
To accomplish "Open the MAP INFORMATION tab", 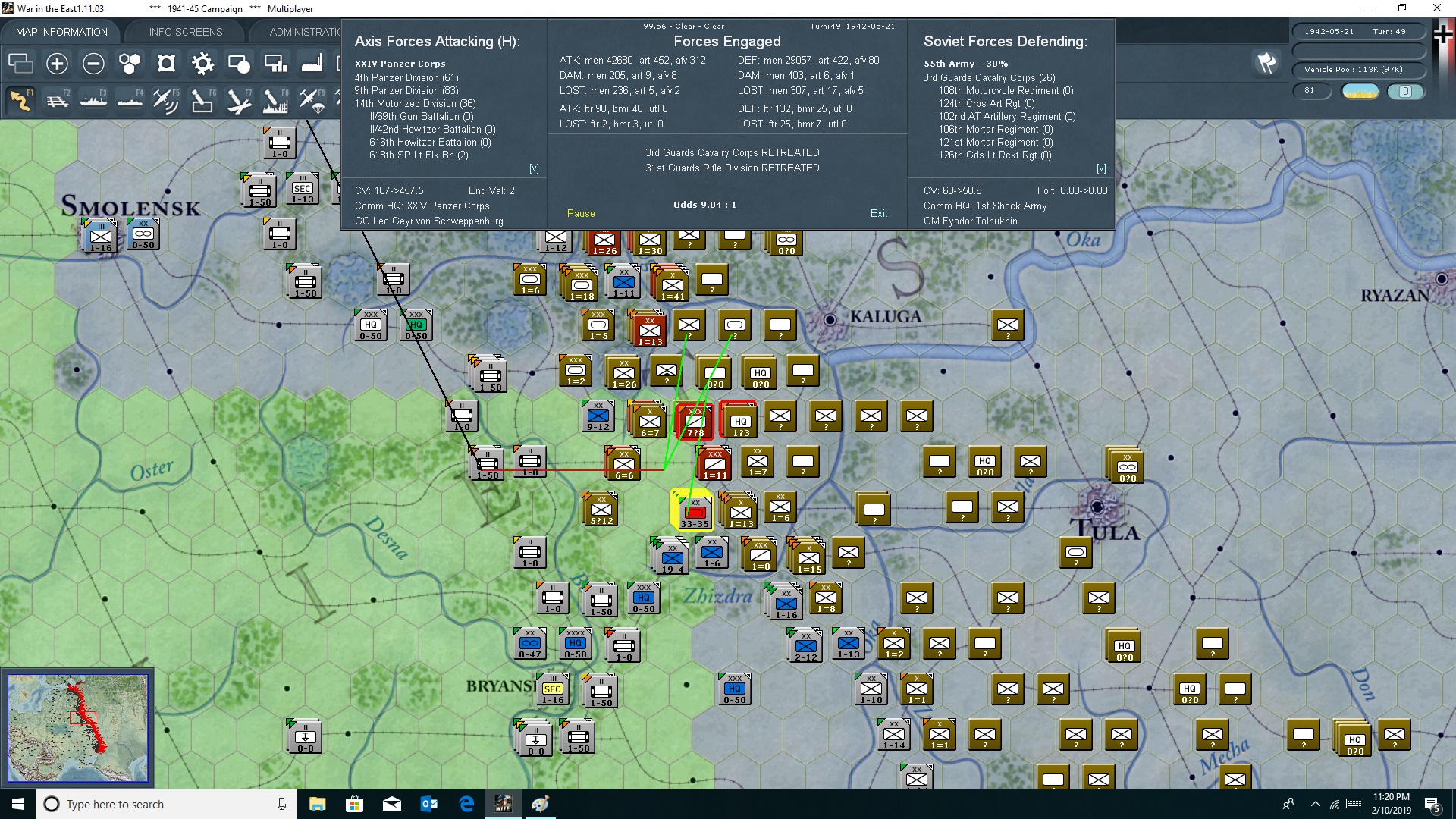I will click(x=61, y=32).
